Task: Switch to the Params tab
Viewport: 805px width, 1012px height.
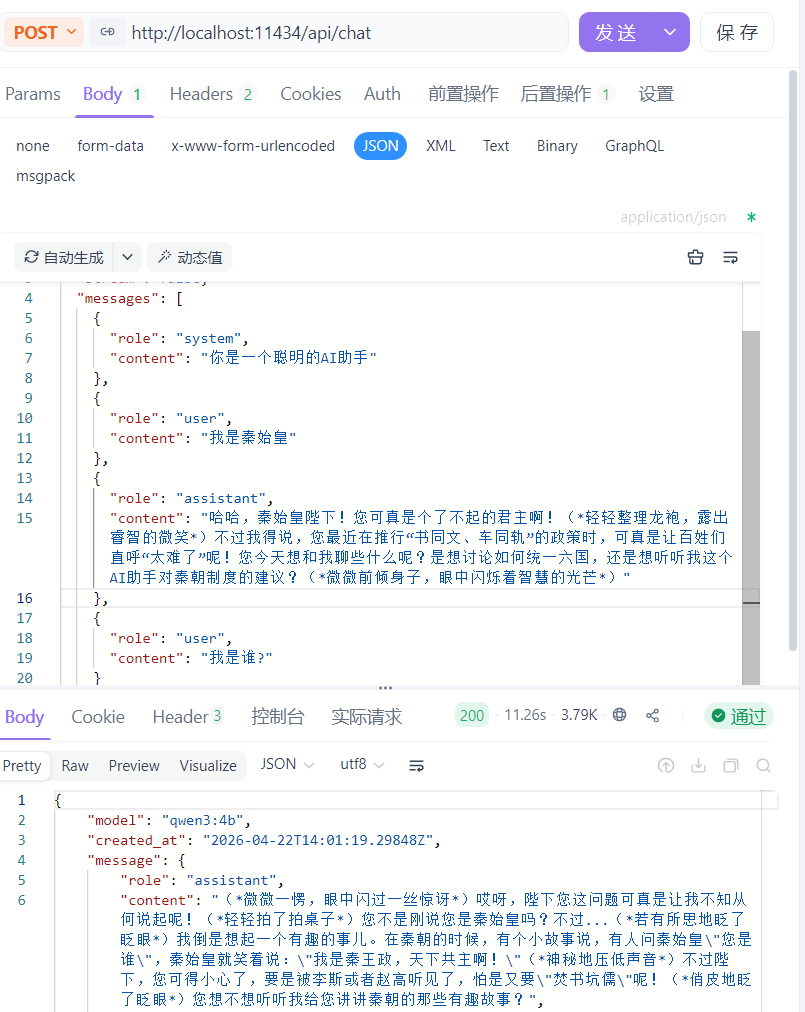Action: tap(33, 94)
